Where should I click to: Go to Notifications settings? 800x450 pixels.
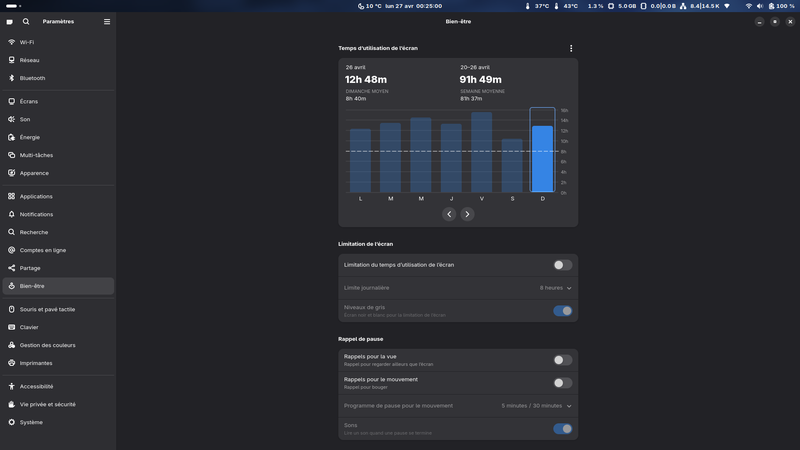[58, 214]
